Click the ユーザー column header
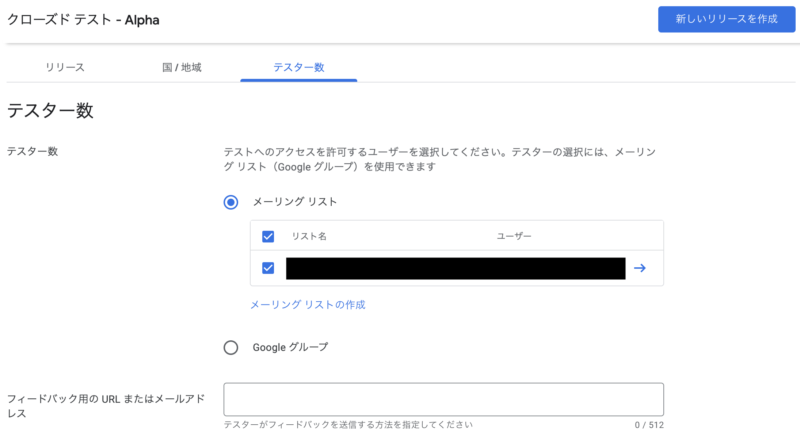The width and height of the screenshot is (800, 436). click(x=514, y=236)
